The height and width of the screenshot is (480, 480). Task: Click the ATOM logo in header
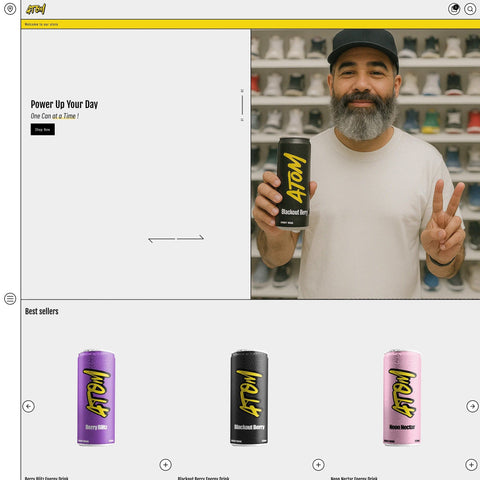pos(36,9)
